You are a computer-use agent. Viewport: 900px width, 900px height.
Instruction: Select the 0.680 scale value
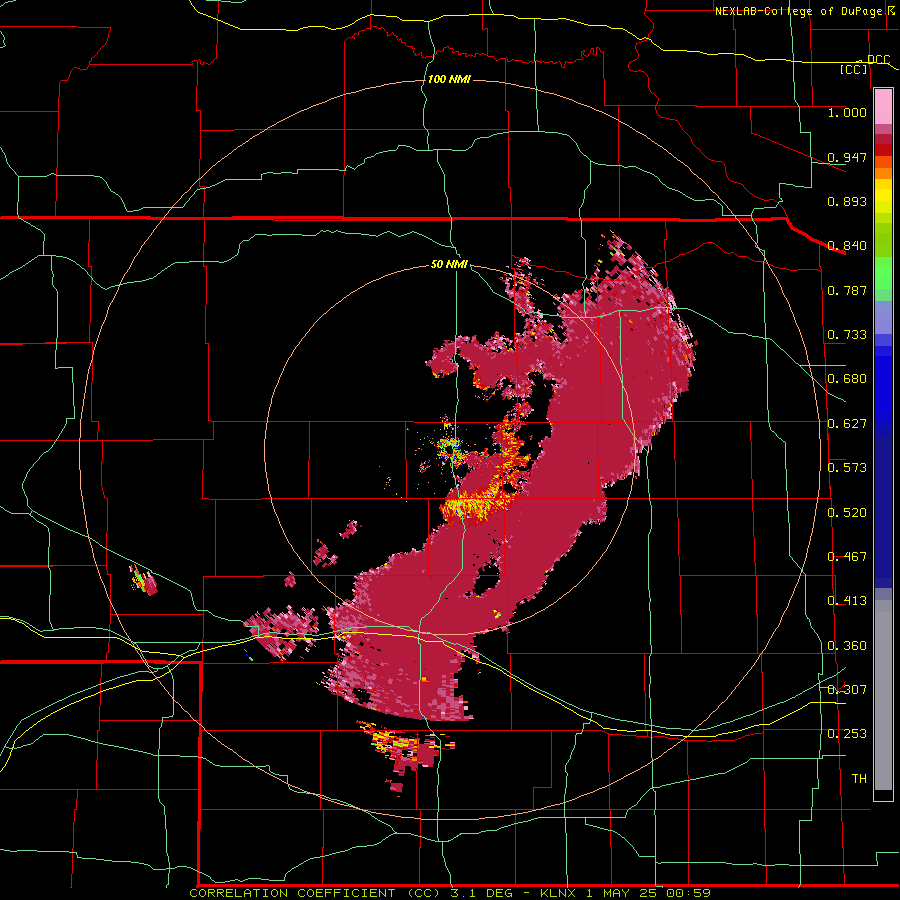point(847,379)
